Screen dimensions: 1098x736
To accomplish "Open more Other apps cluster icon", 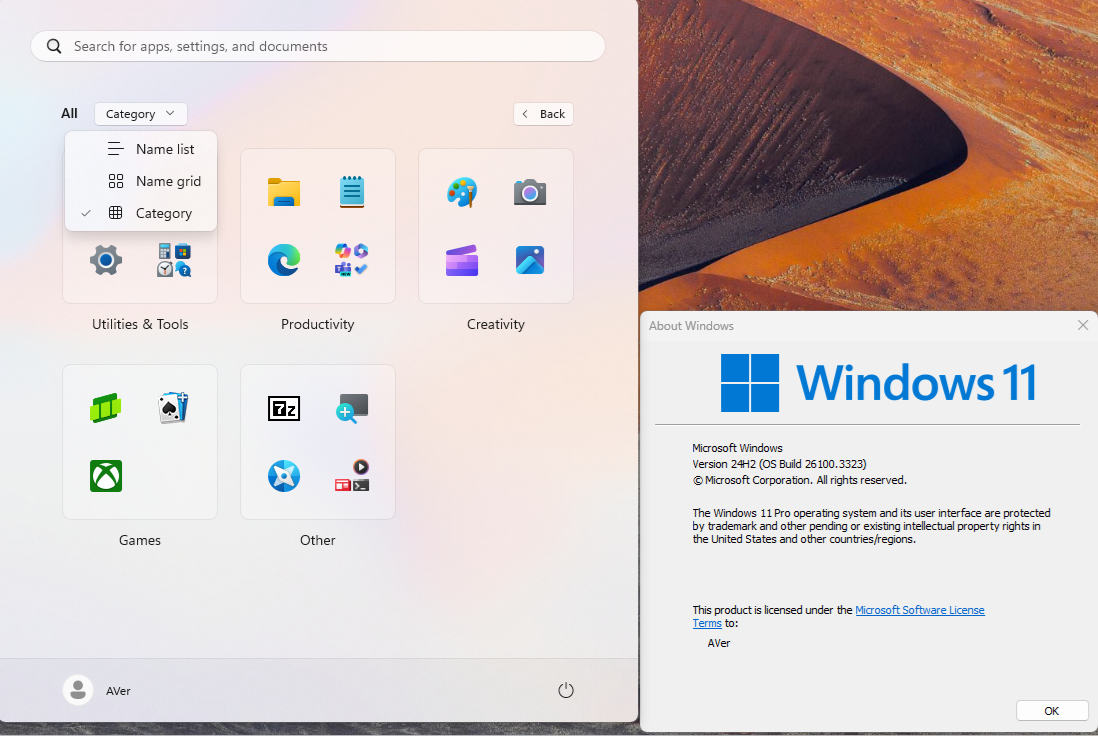I will tap(352, 475).
